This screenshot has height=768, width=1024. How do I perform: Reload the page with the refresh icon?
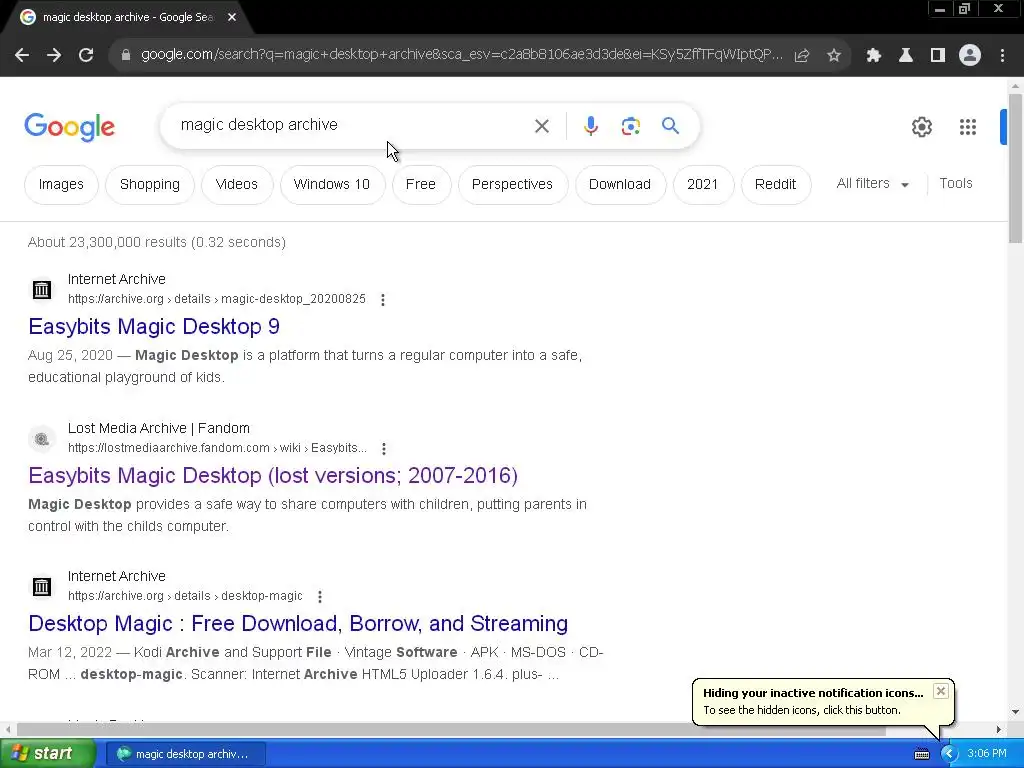click(x=86, y=56)
